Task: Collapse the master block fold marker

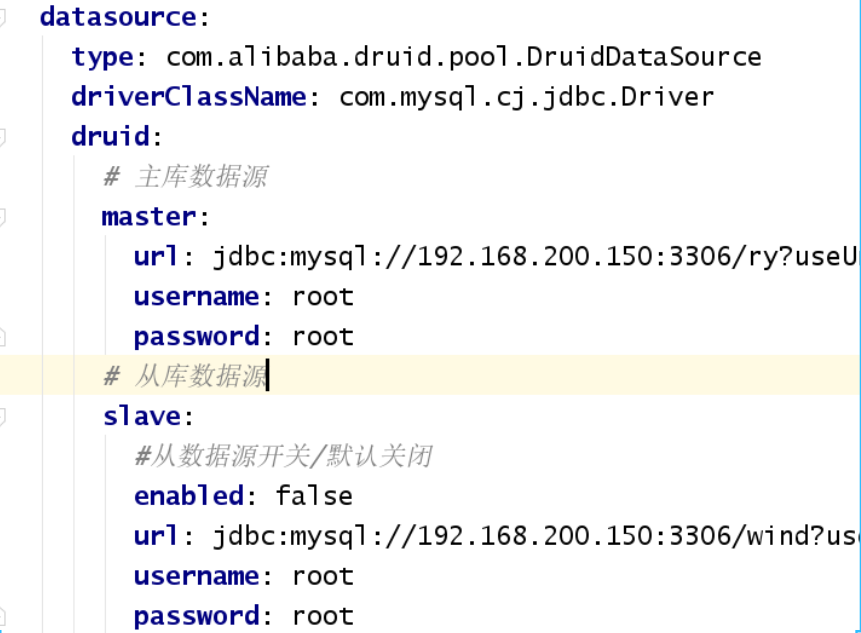Action: [2, 217]
